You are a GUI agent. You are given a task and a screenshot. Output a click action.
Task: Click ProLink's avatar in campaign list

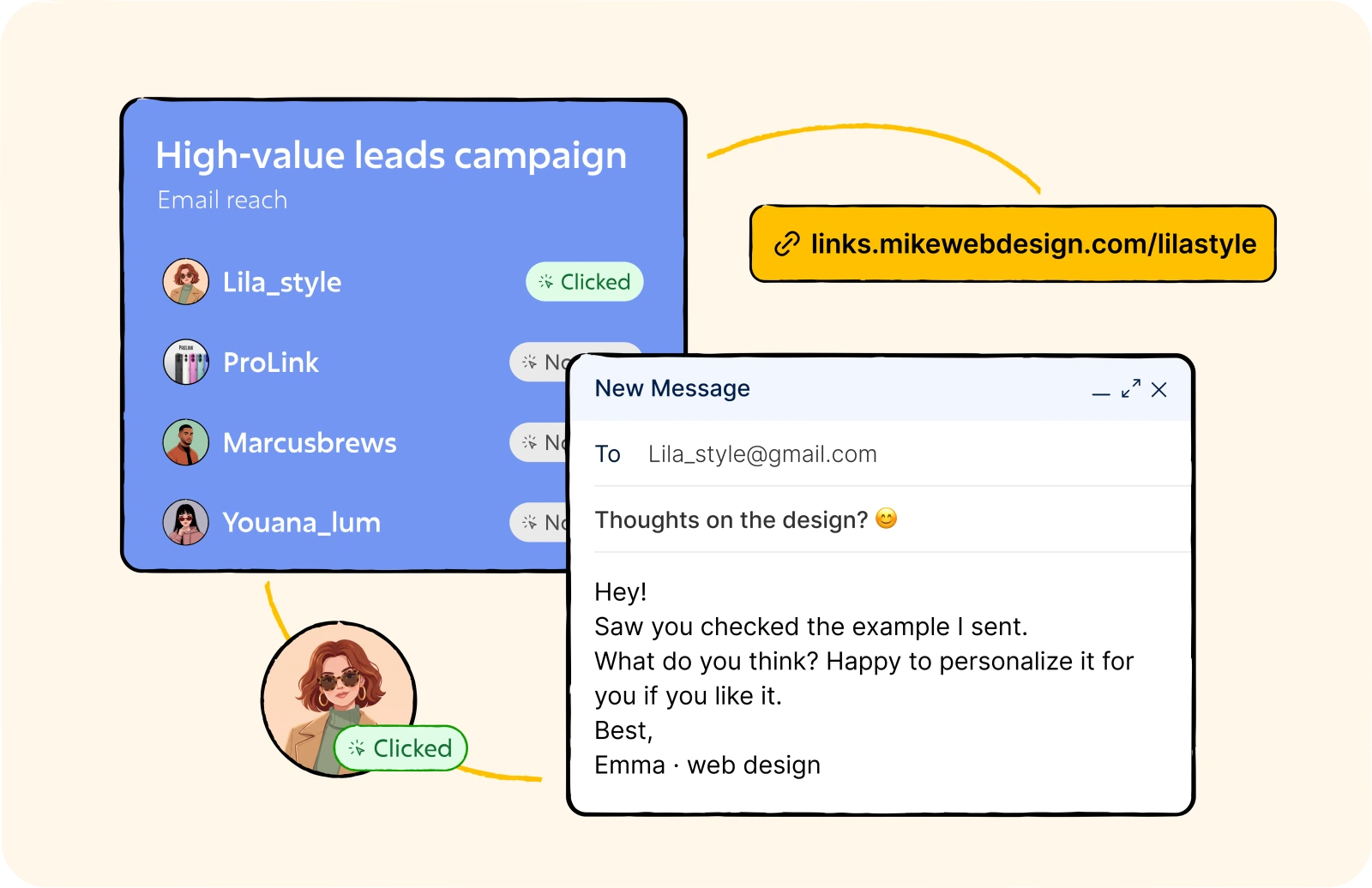click(x=186, y=362)
